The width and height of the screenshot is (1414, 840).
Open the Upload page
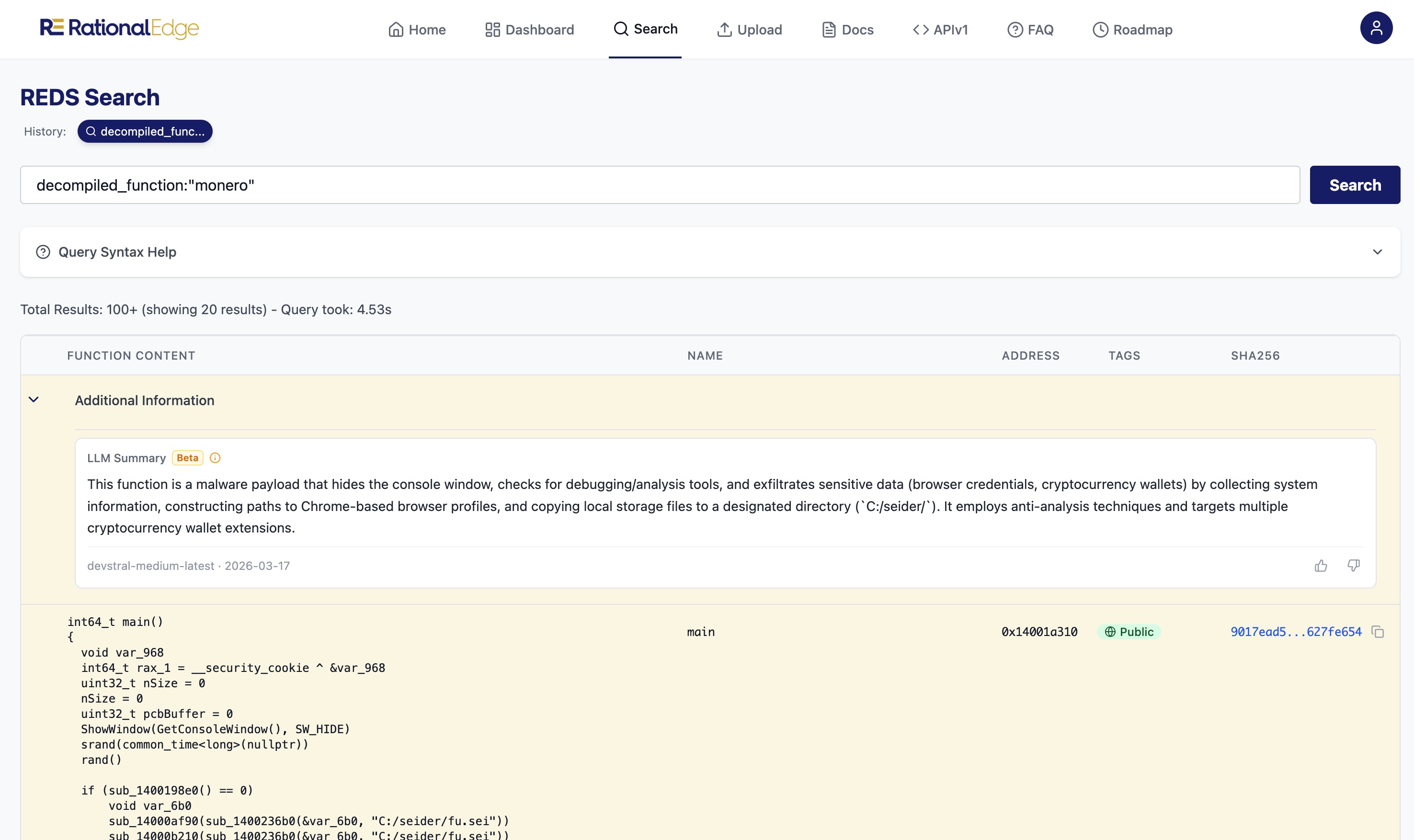749,29
